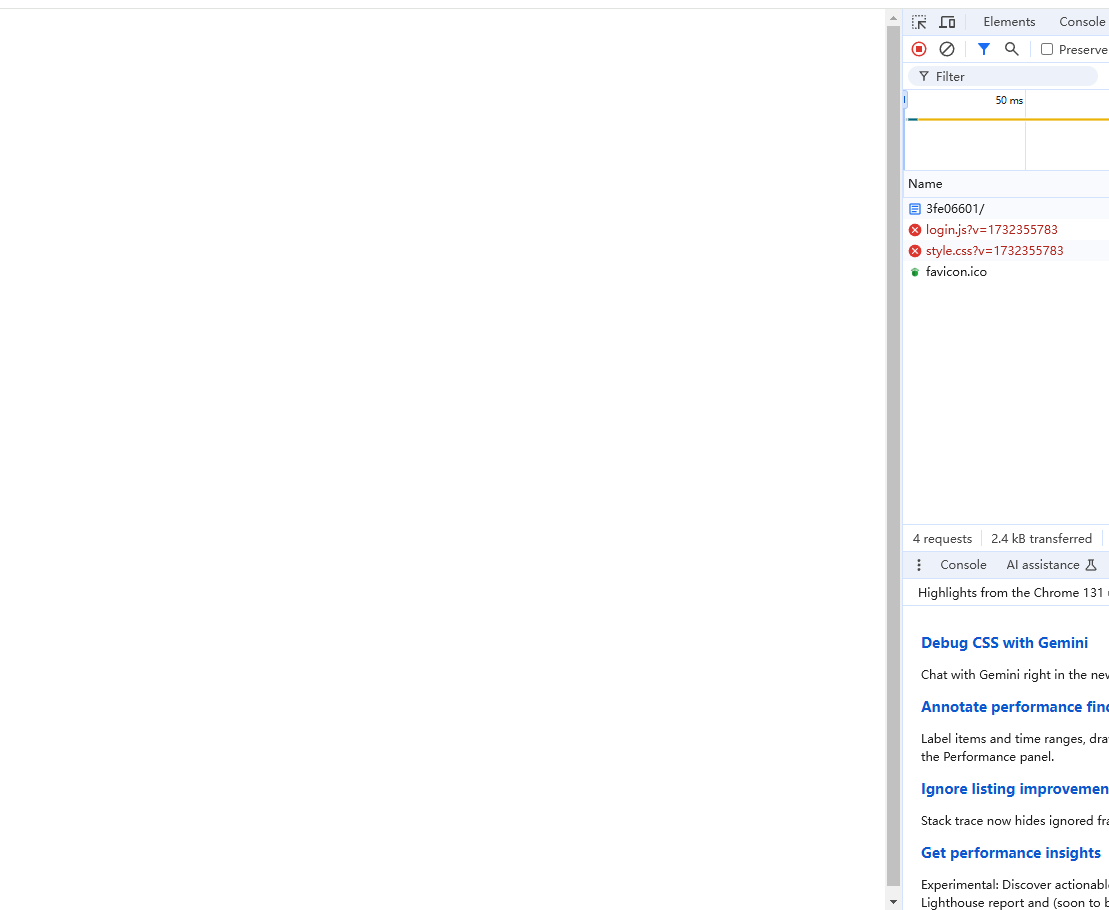The width and height of the screenshot is (1109, 910).
Task: Clear the network log
Action: (946, 49)
